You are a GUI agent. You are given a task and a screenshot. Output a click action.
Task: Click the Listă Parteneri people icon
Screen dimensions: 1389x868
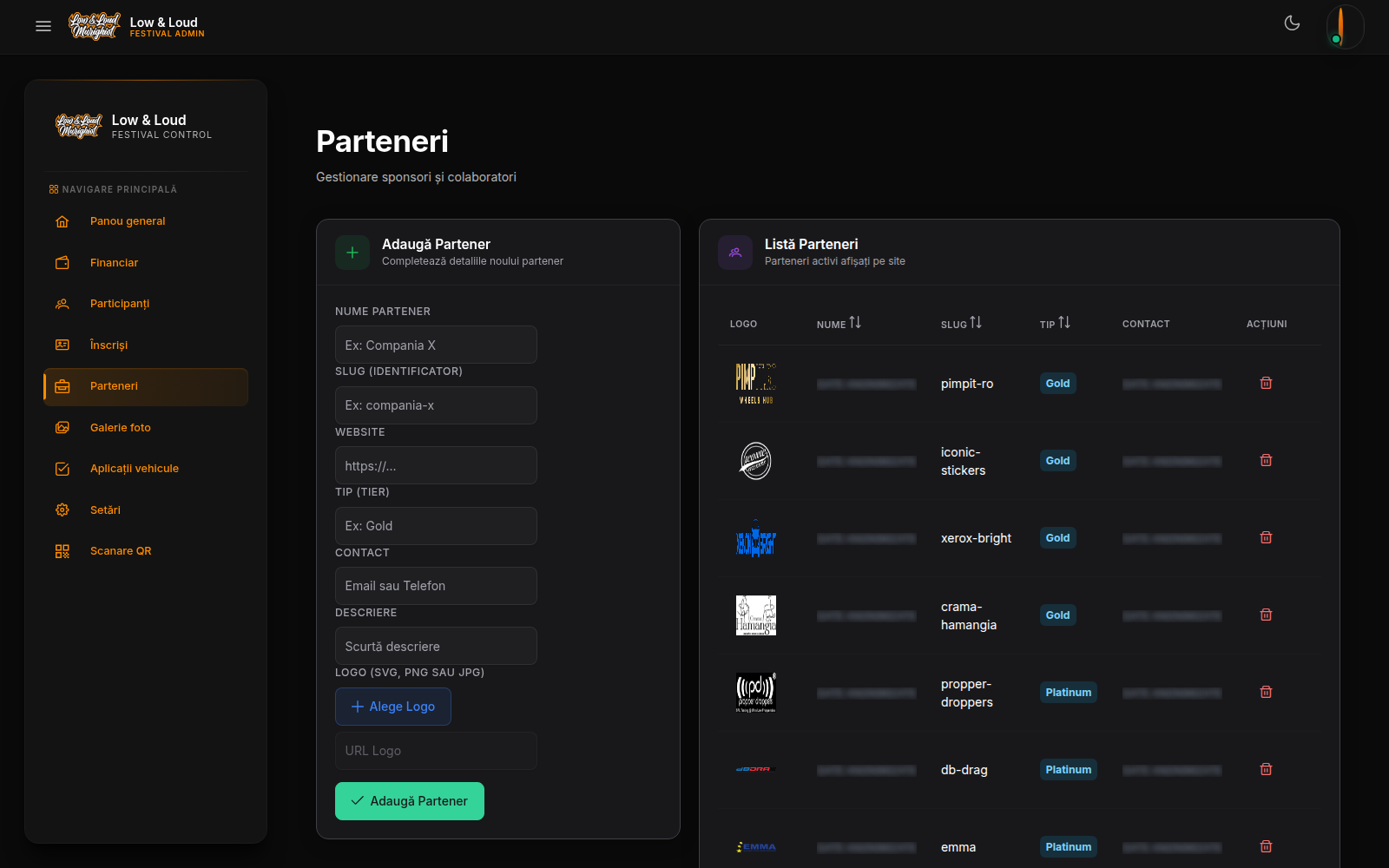coord(735,253)
